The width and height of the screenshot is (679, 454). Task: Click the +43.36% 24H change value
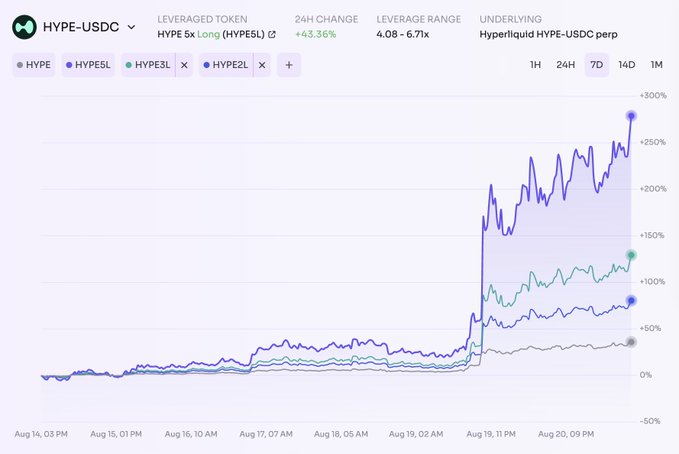tap(315, 34)
